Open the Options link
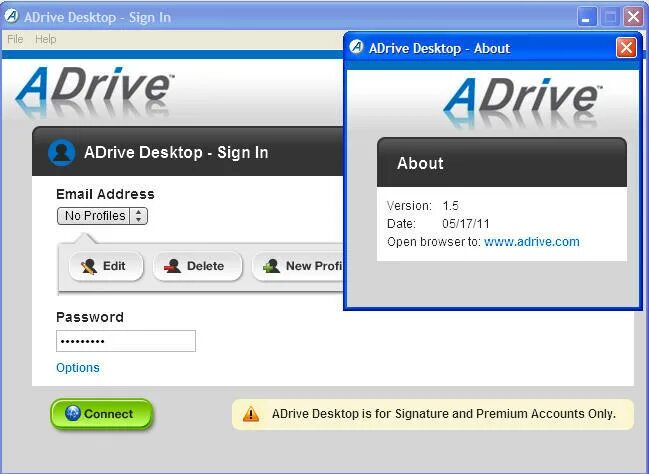Image resolution: width=649 pixels, height=474 pixels. pyautogui.click(x=78, y=368)
